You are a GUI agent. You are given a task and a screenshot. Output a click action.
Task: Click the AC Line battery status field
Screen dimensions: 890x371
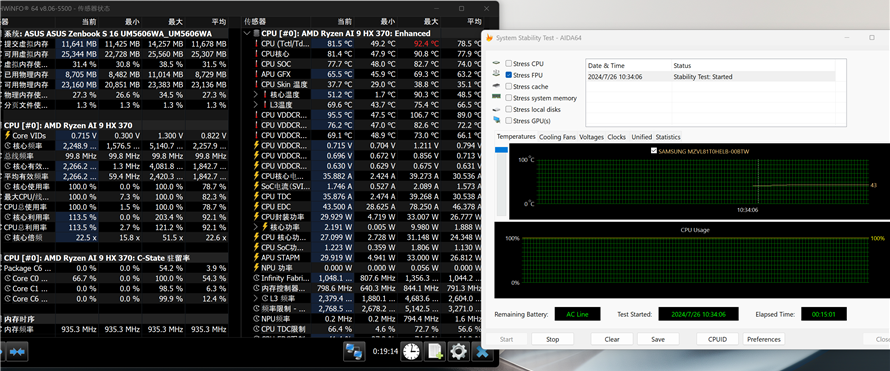pyautogui.click(x=578, y=314)
